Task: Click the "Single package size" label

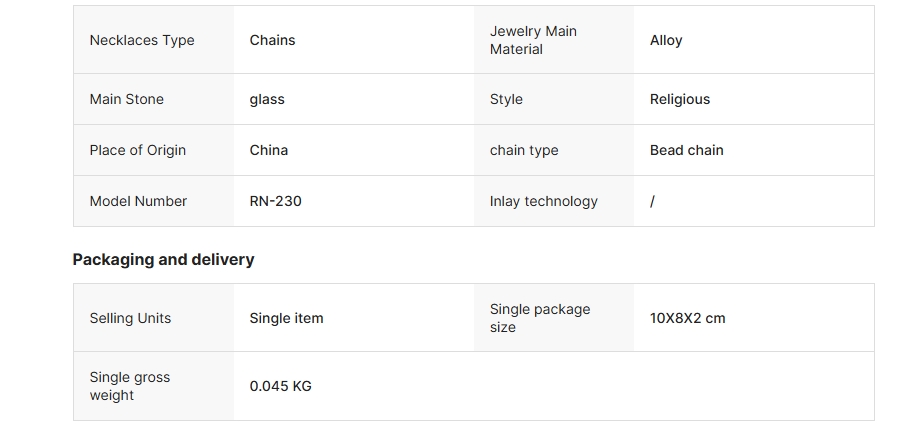Action: 540,318
